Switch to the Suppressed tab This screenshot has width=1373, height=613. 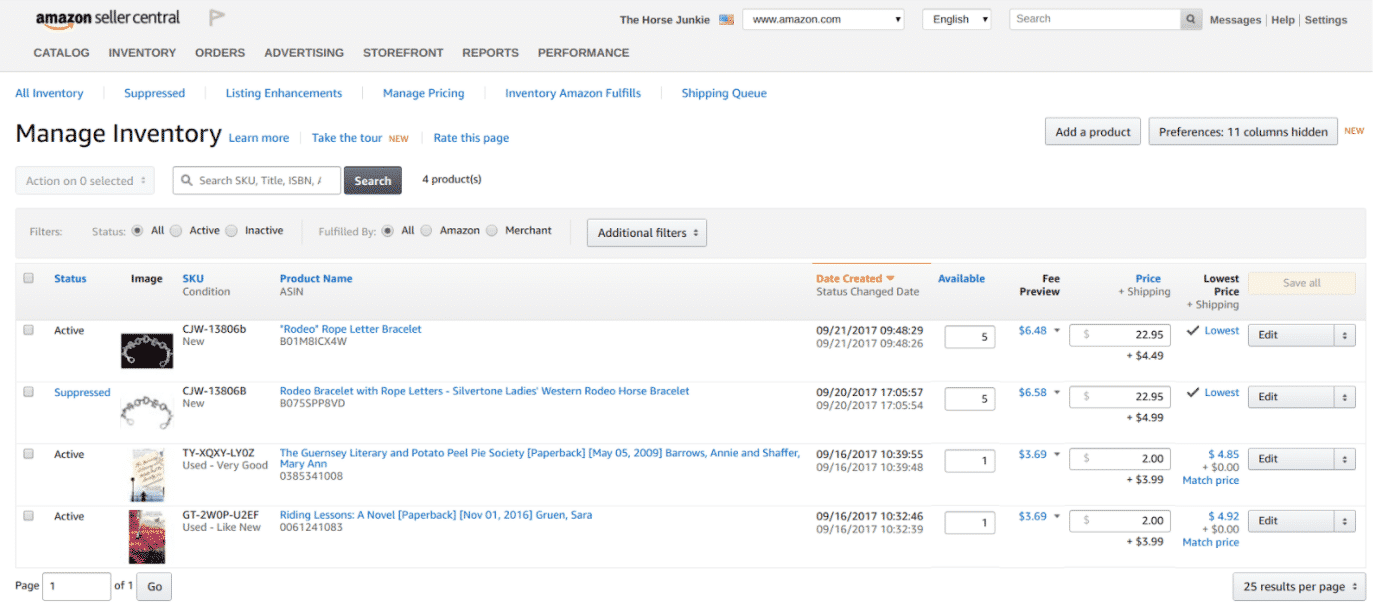pyautogui.click(x=154, y=93)
